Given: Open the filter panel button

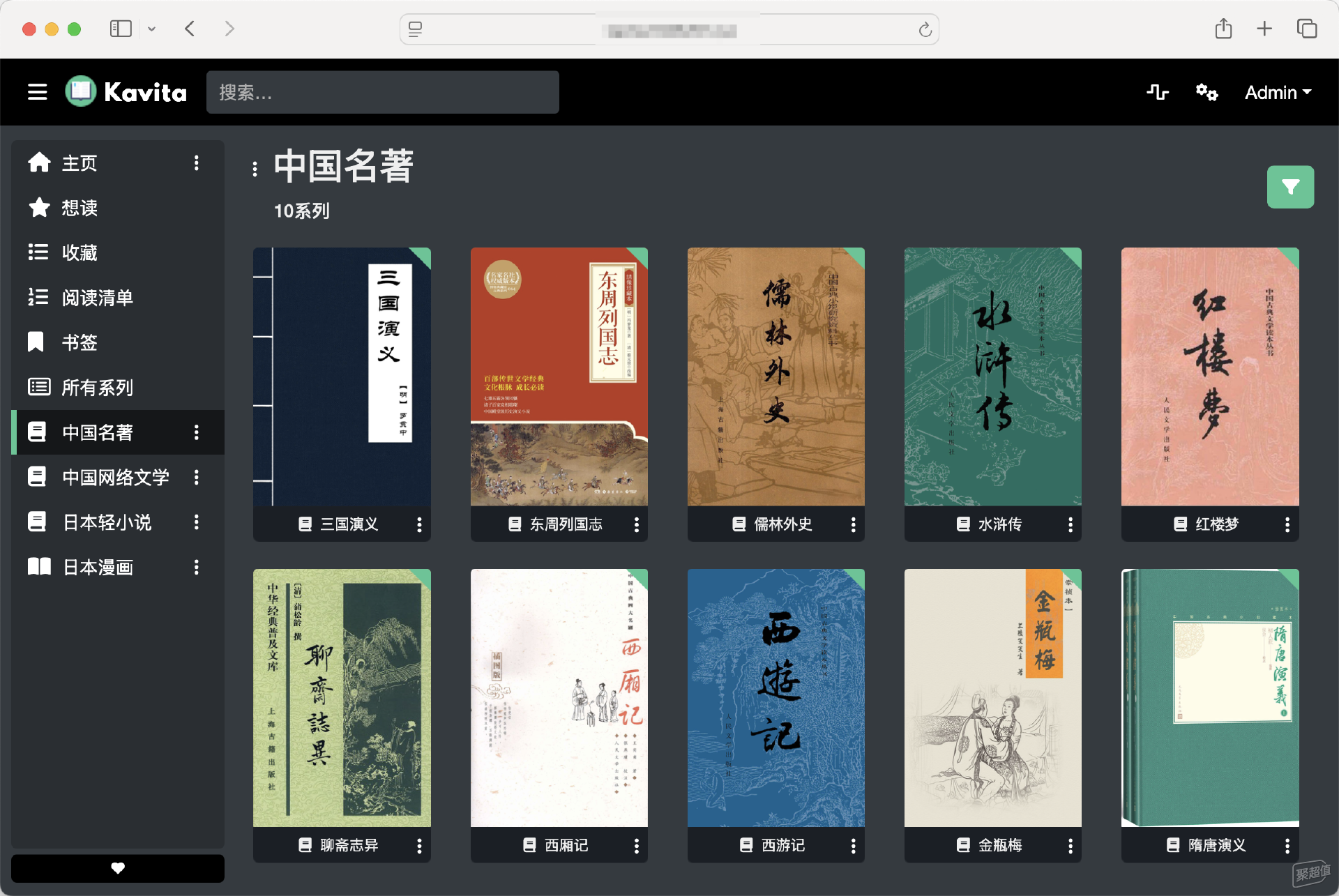Looking at the screenshot, I should (1290, 187).
